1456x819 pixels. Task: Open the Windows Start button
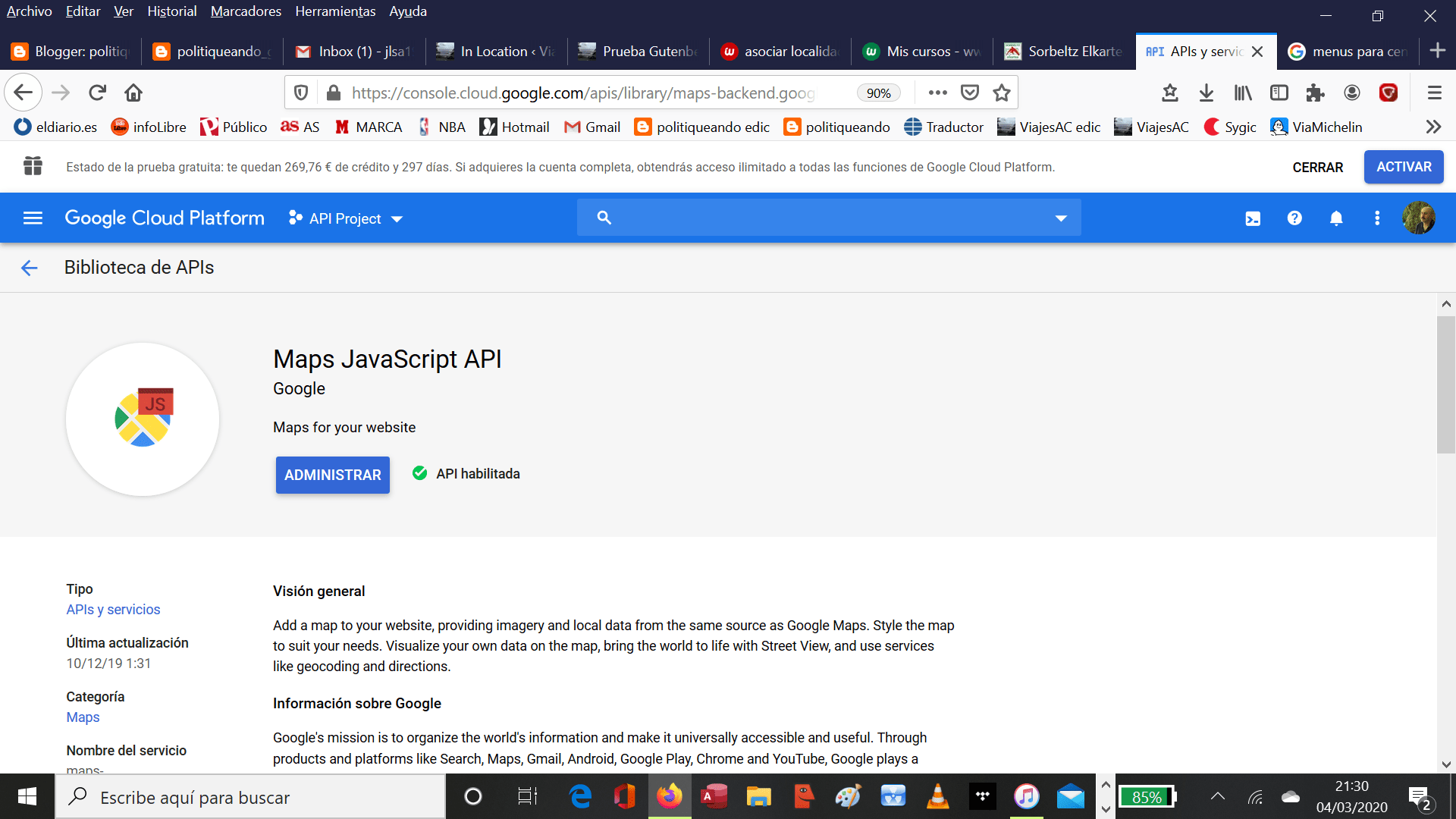pos(27,796)
